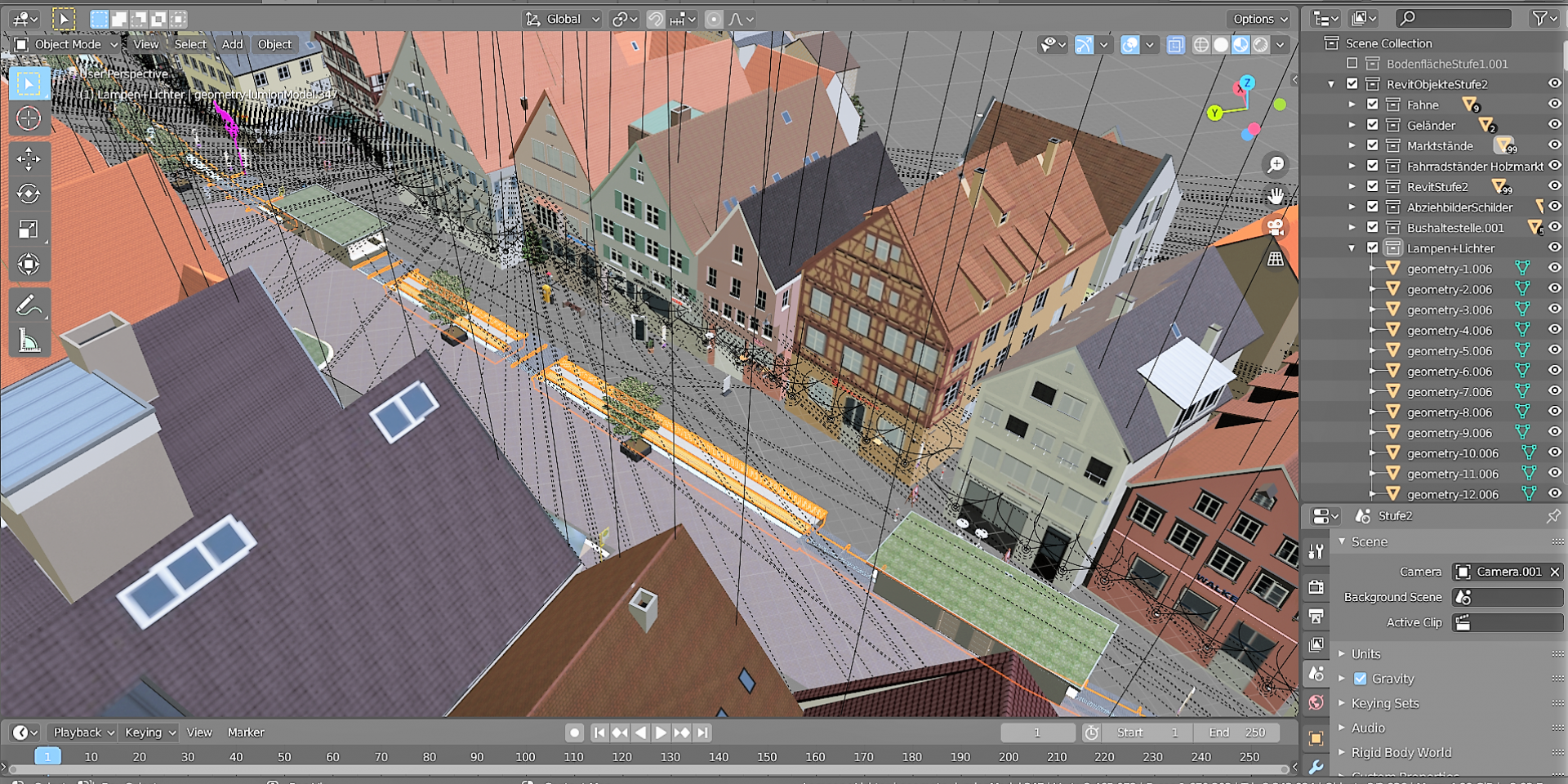1568x784 pixels.
Task: Expand the Units panel
Action: coord(1342,653)
